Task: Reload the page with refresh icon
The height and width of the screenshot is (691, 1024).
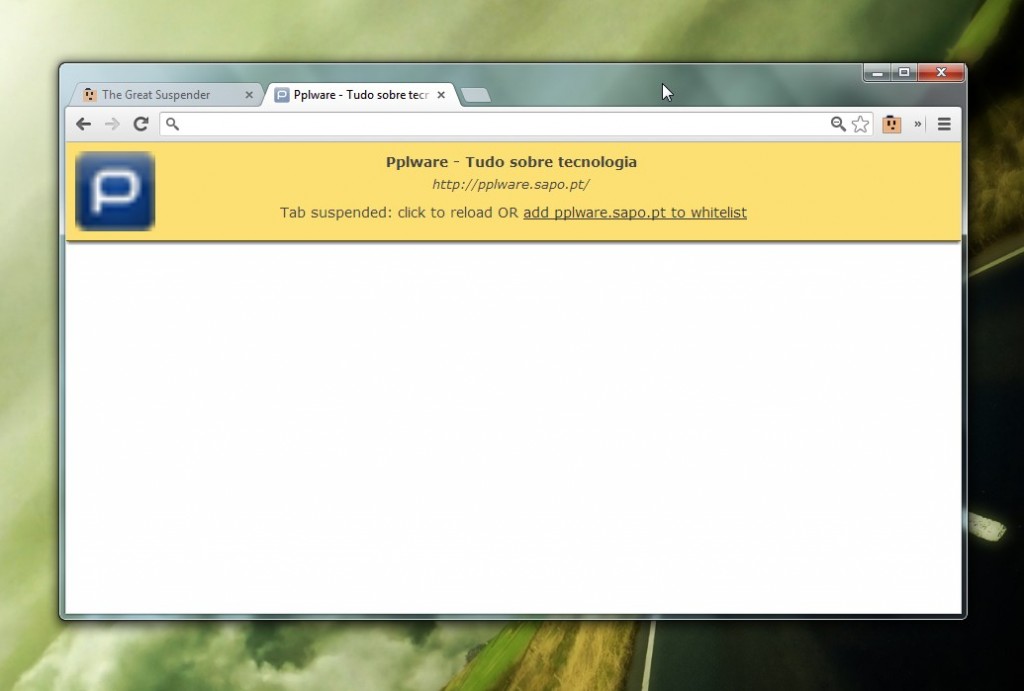Action: pyautogui.click(x=141, y=124)
